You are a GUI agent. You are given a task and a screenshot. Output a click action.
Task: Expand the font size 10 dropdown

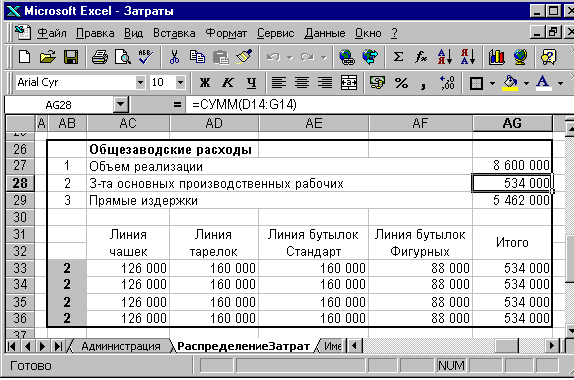point(180,82)
